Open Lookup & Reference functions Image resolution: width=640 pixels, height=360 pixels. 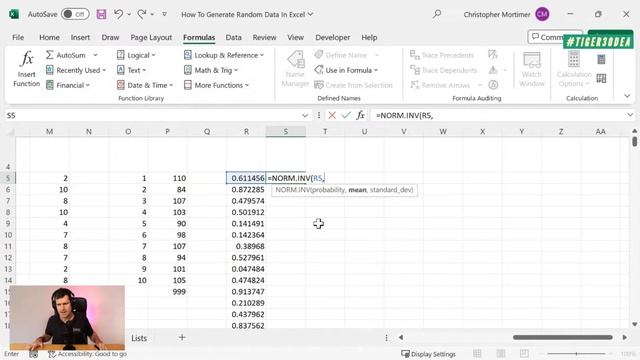click(224, 55)
